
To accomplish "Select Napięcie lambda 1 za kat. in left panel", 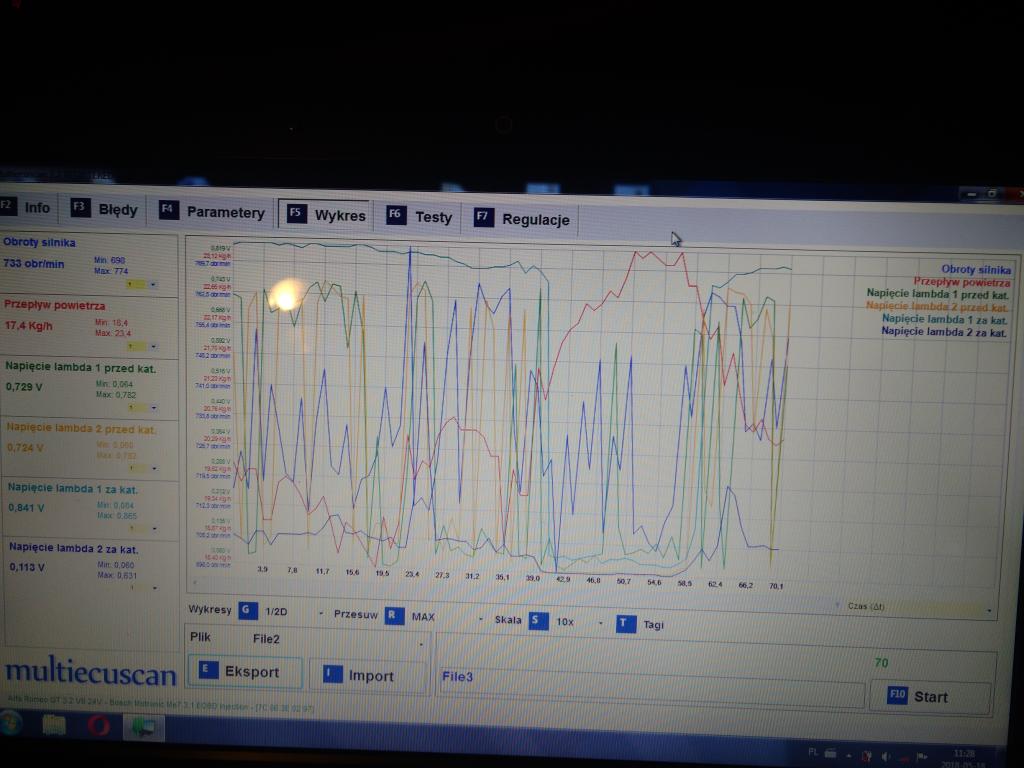I will (x=72, y=488).
